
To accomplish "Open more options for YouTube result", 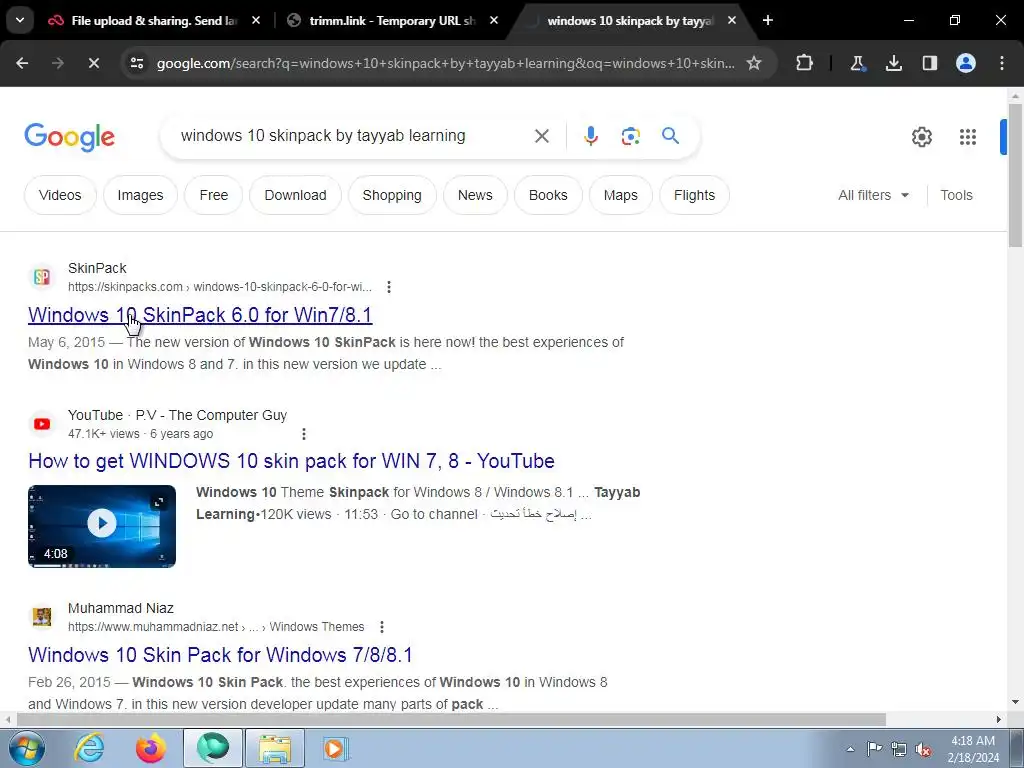I will pyautogui.click(x=304, y=434).
